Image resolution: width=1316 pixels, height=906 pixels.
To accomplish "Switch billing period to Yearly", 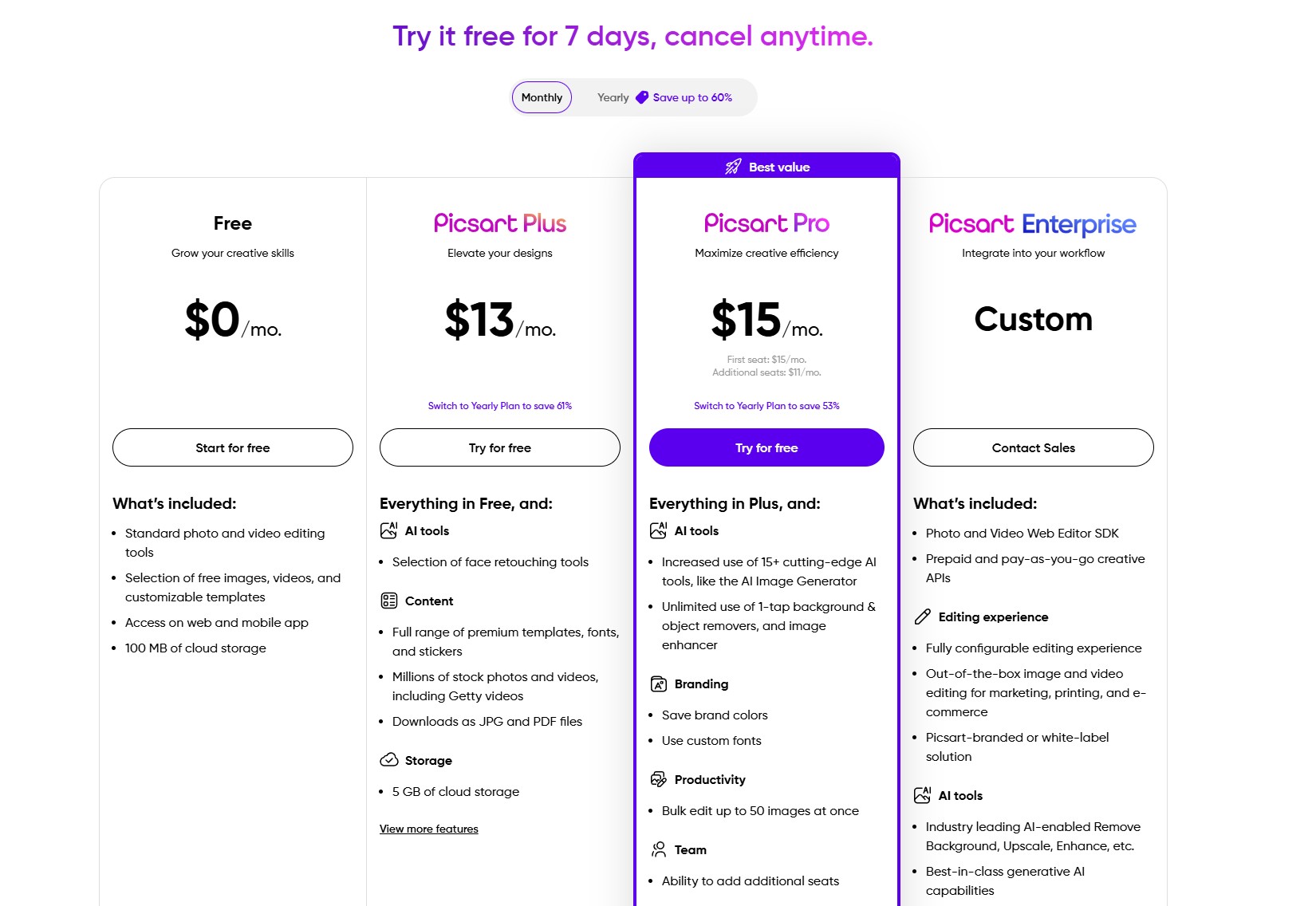I will click(613, 97).
